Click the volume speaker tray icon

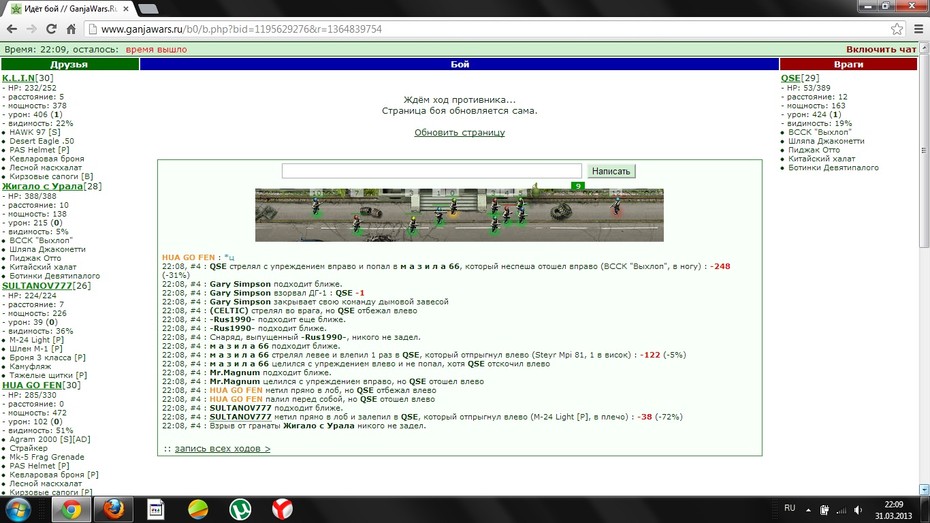(858, 510)
